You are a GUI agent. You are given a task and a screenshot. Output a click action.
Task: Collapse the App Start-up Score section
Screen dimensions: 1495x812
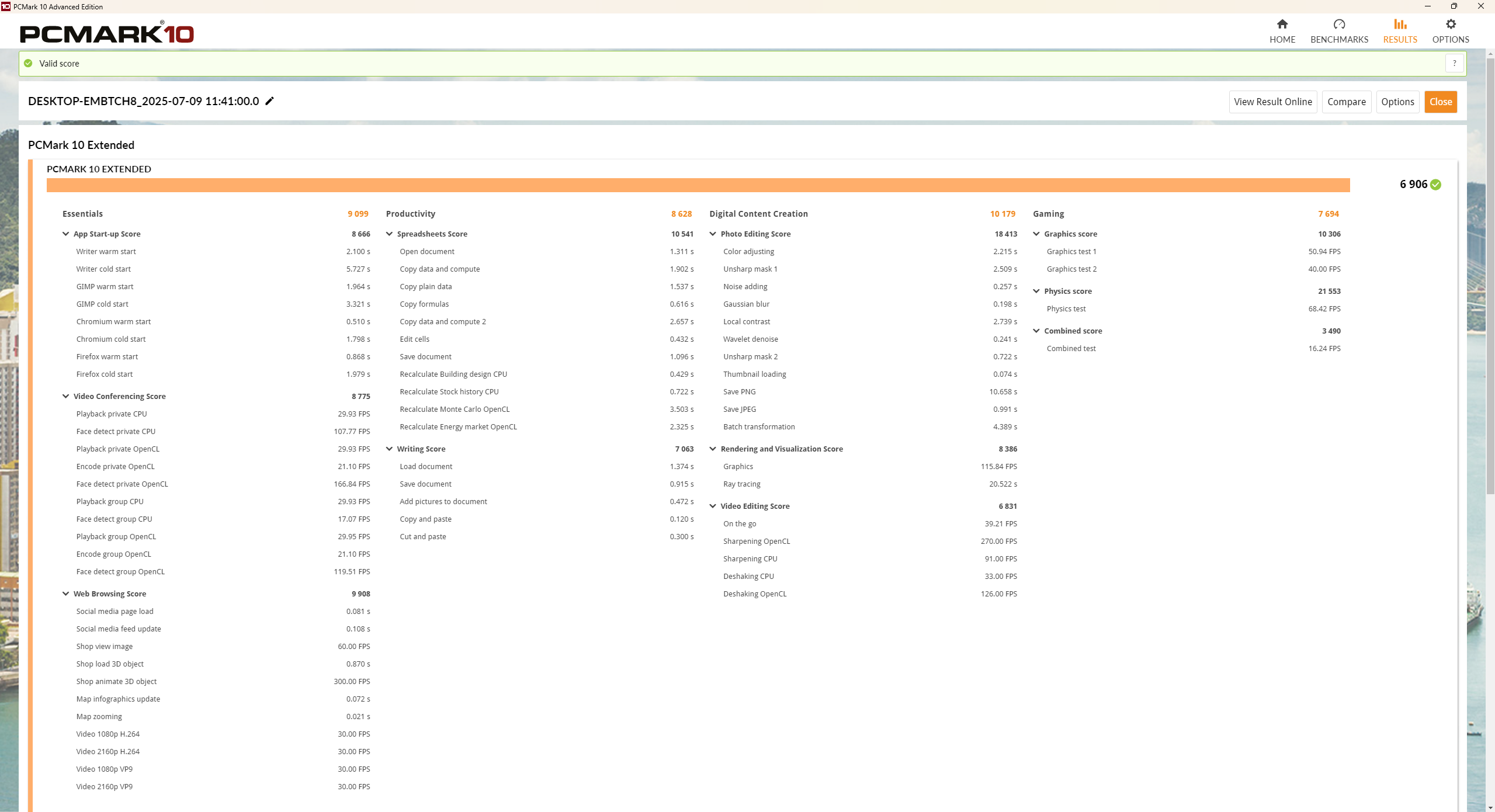[x=66, y=234]
